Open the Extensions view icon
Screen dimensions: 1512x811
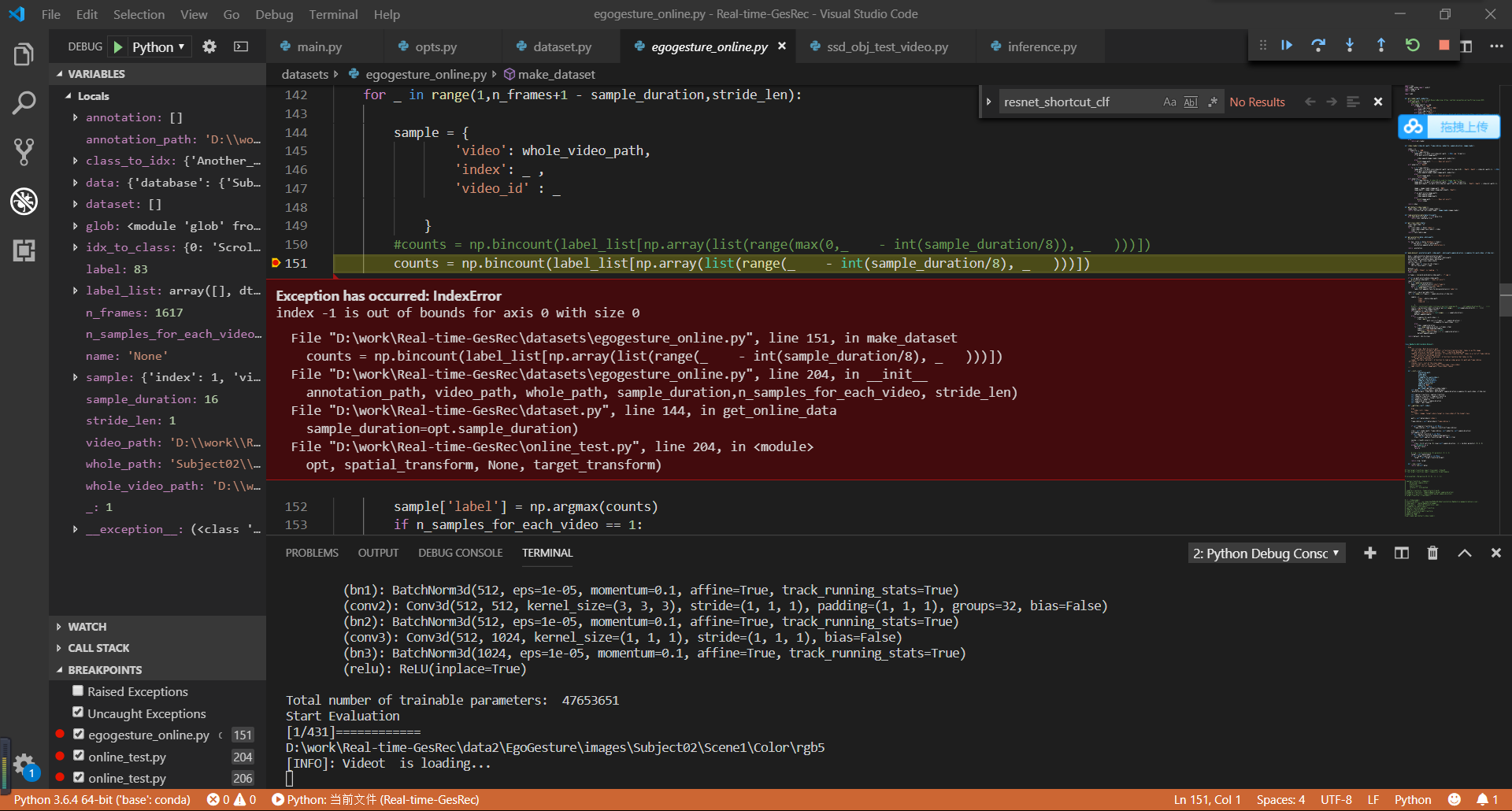(x=24, y=250)
